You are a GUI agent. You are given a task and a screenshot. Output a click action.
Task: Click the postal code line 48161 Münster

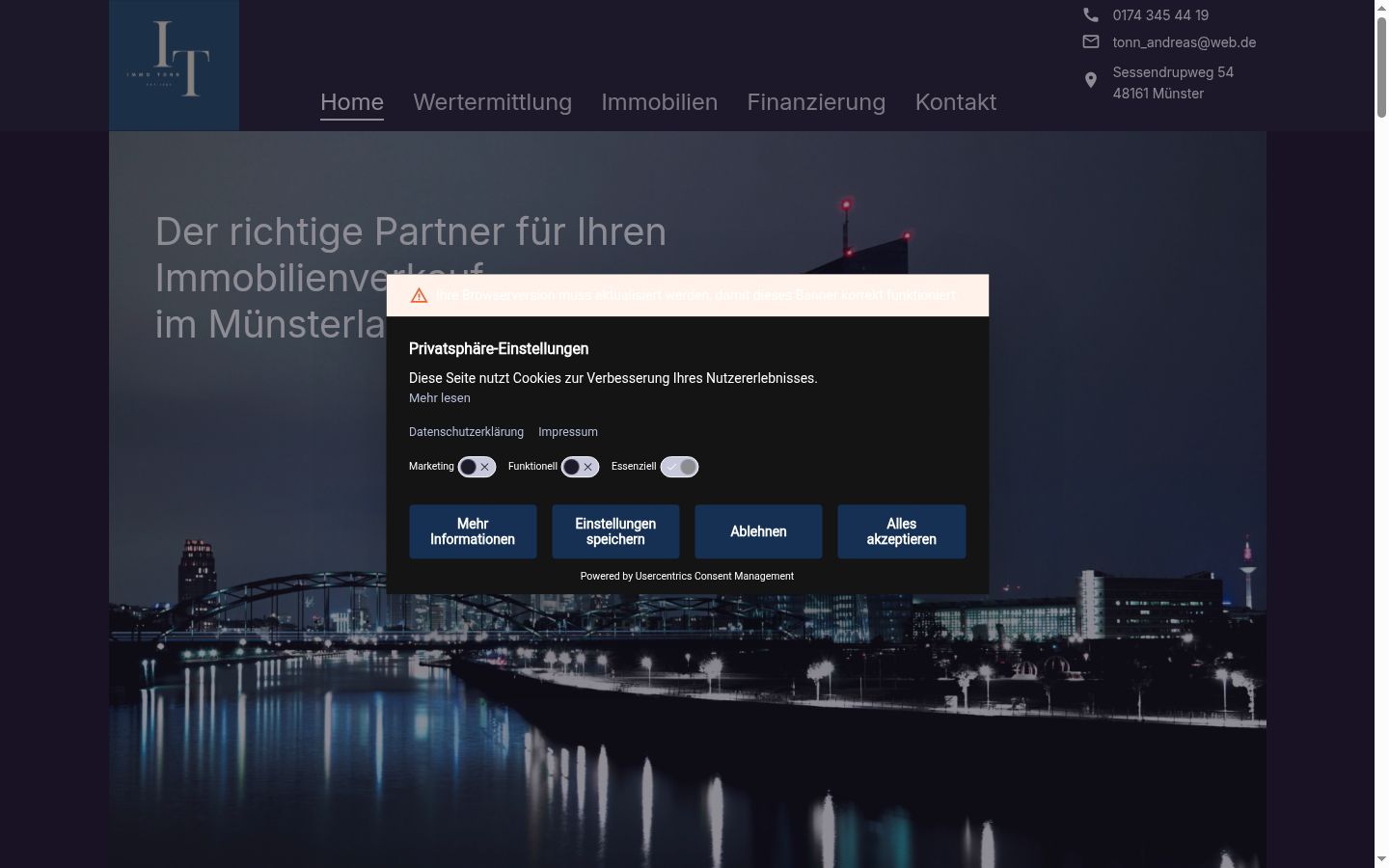click(1158, 94)
